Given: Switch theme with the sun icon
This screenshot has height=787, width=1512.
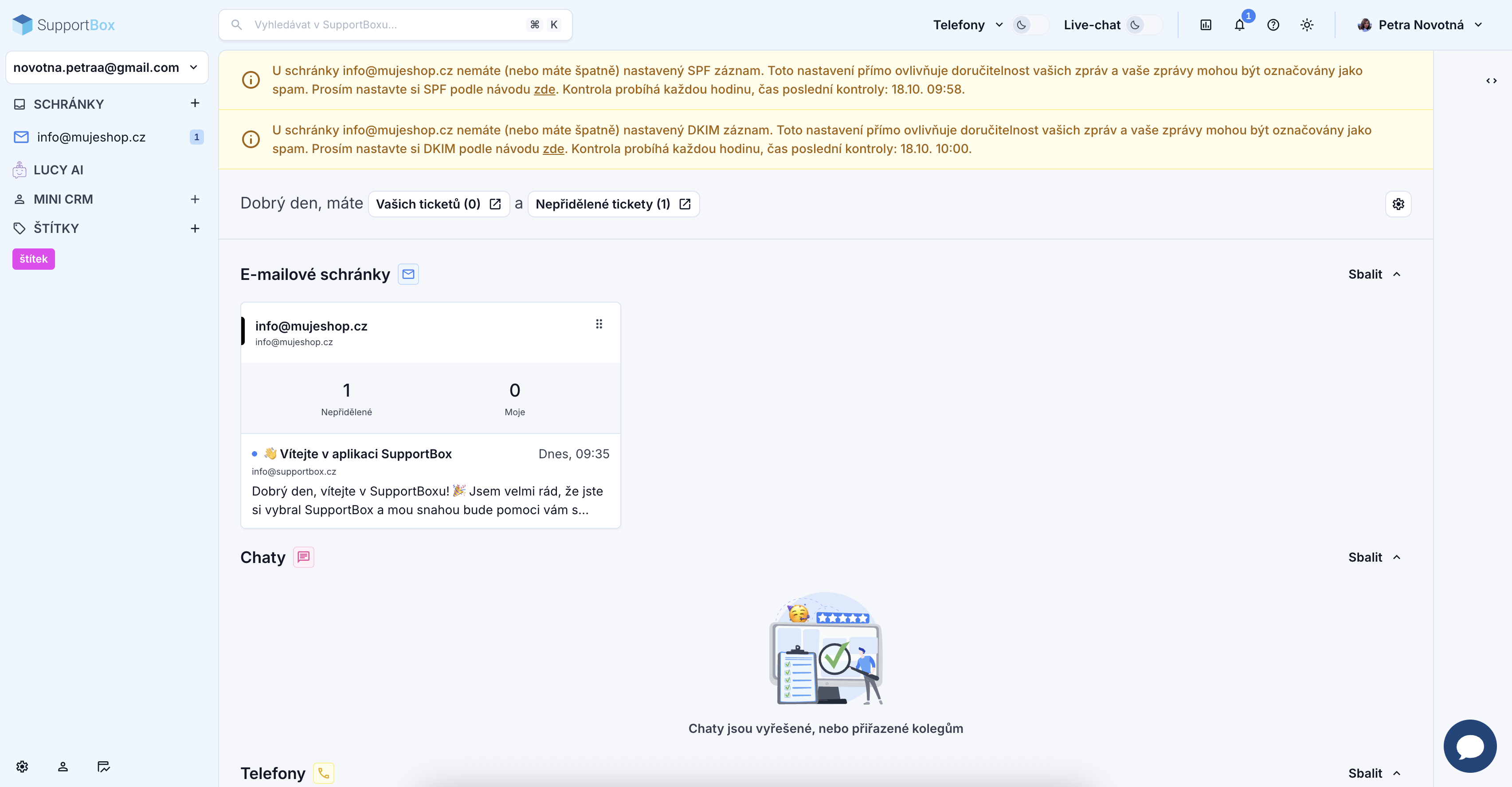Looking at the screenshot, I should pyautogui.click(x=1307, y=25).
